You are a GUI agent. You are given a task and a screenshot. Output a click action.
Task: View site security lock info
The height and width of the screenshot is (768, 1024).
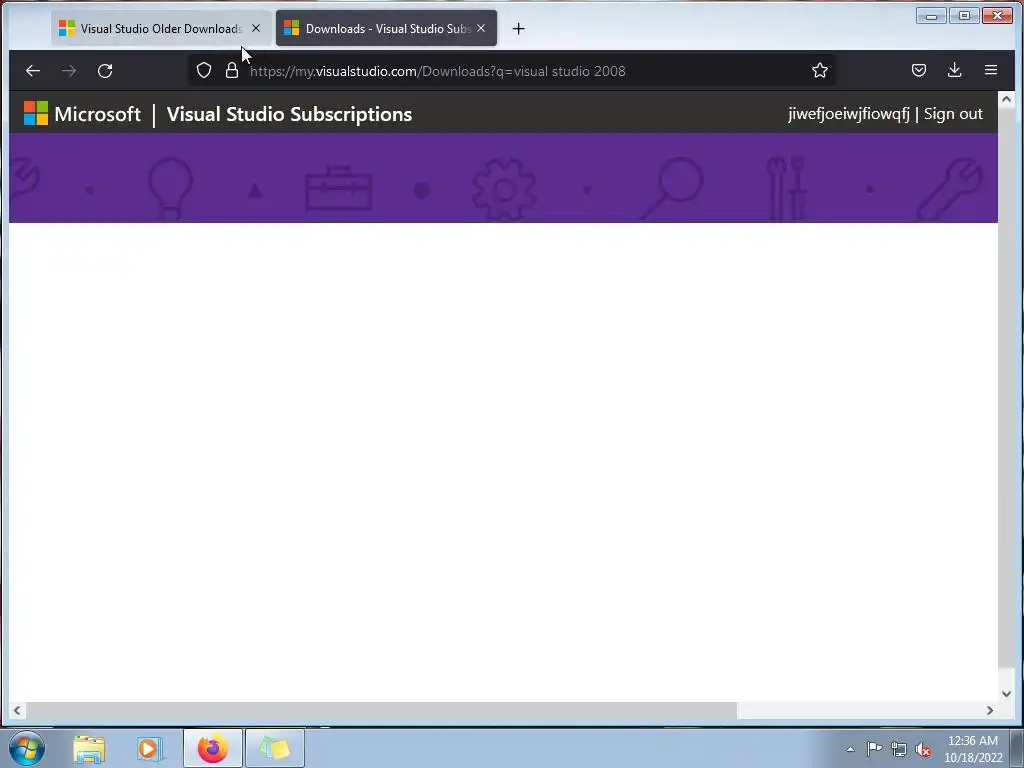(x=232, y=71)
